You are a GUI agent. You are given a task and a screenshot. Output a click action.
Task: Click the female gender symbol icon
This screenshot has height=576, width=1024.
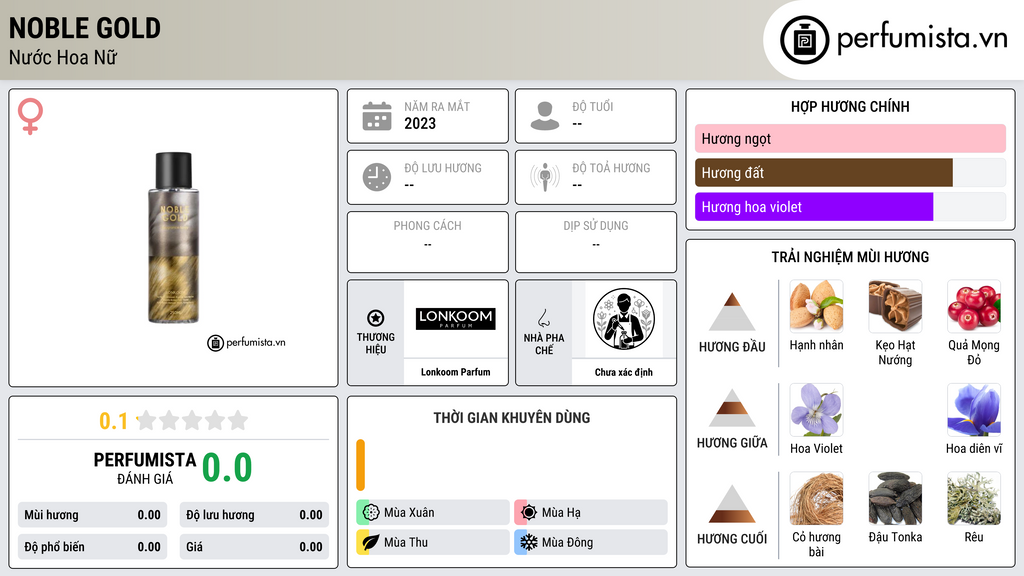[30, 116]
